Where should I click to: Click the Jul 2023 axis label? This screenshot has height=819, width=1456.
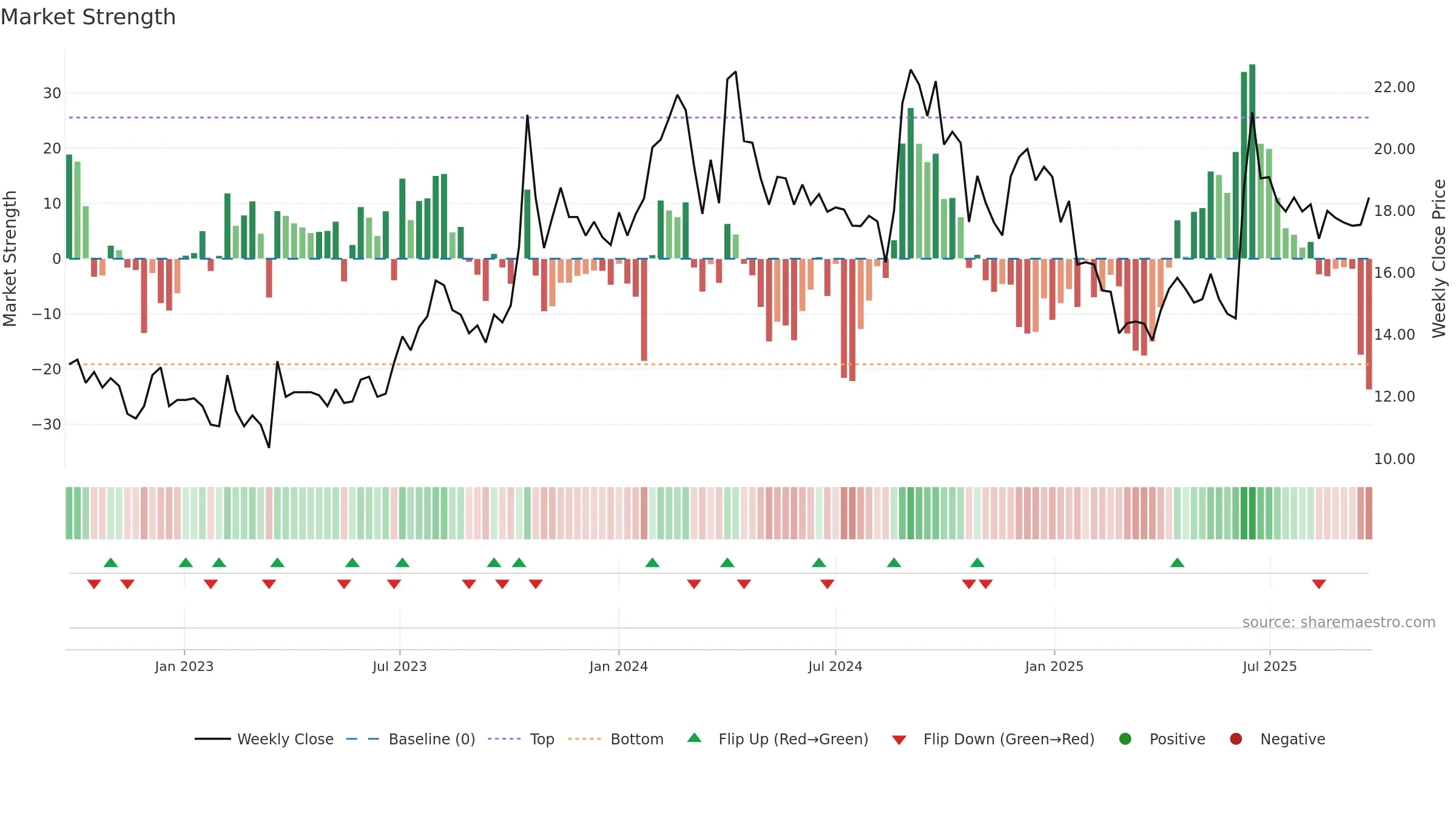(x=400, y=666)
